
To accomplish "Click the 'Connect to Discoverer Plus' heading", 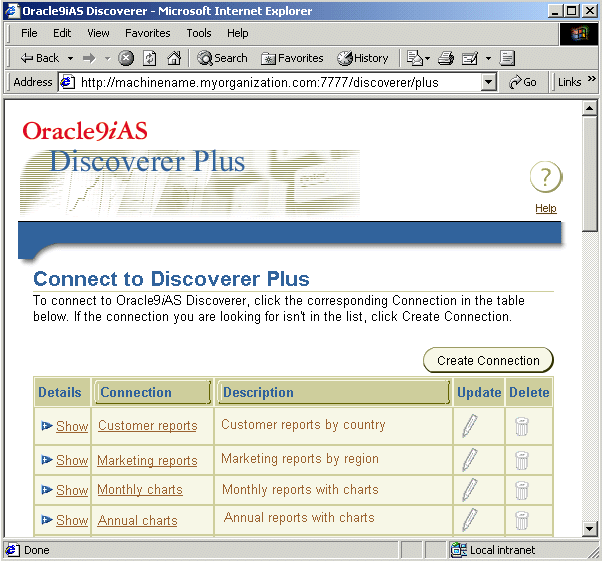I will click(171, 279).
